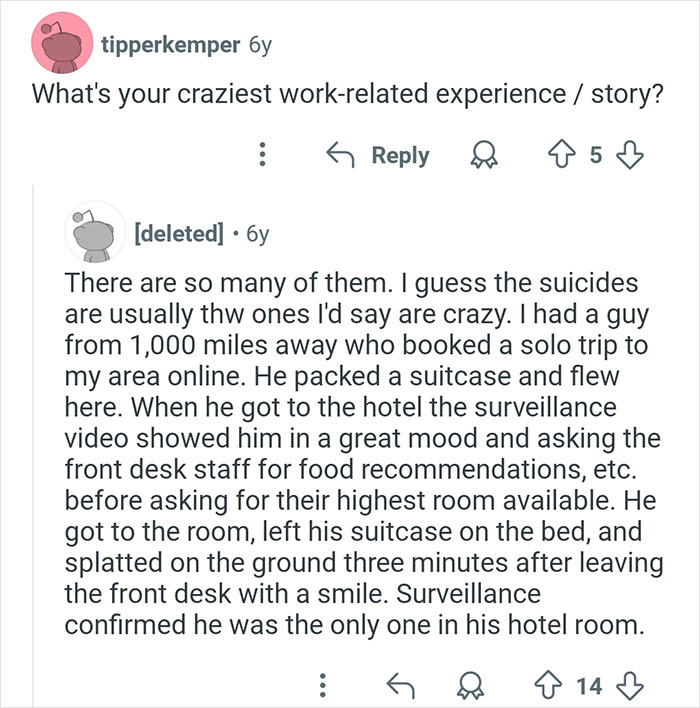Visit the tipperkemper username link
700x708 pixels.
pos(170,47)
